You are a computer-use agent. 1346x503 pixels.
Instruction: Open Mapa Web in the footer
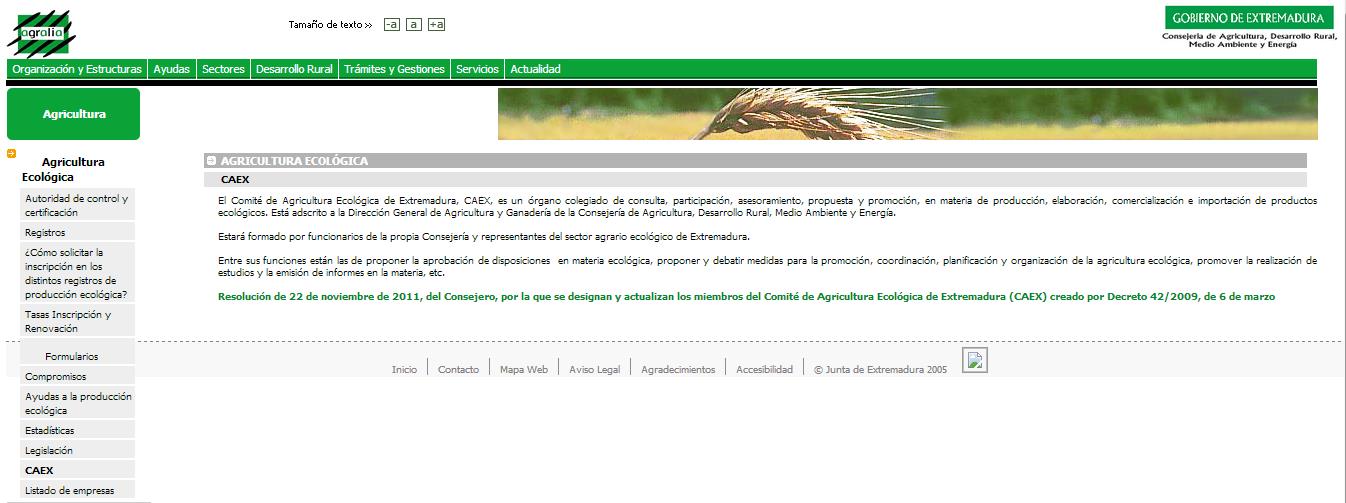click(524, 369)
